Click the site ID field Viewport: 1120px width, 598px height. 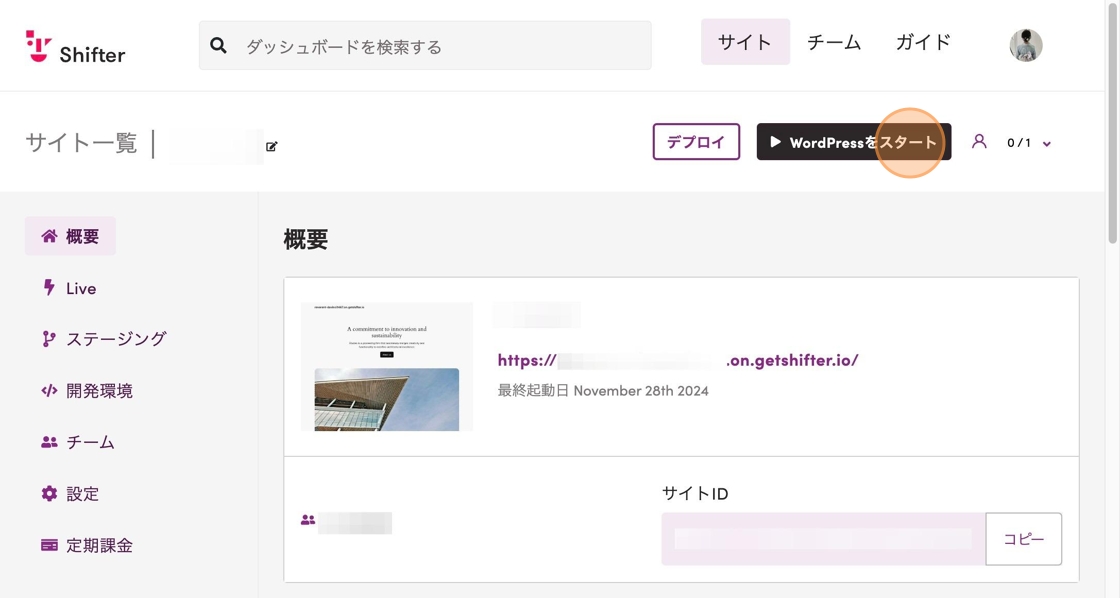pos(823,539)
